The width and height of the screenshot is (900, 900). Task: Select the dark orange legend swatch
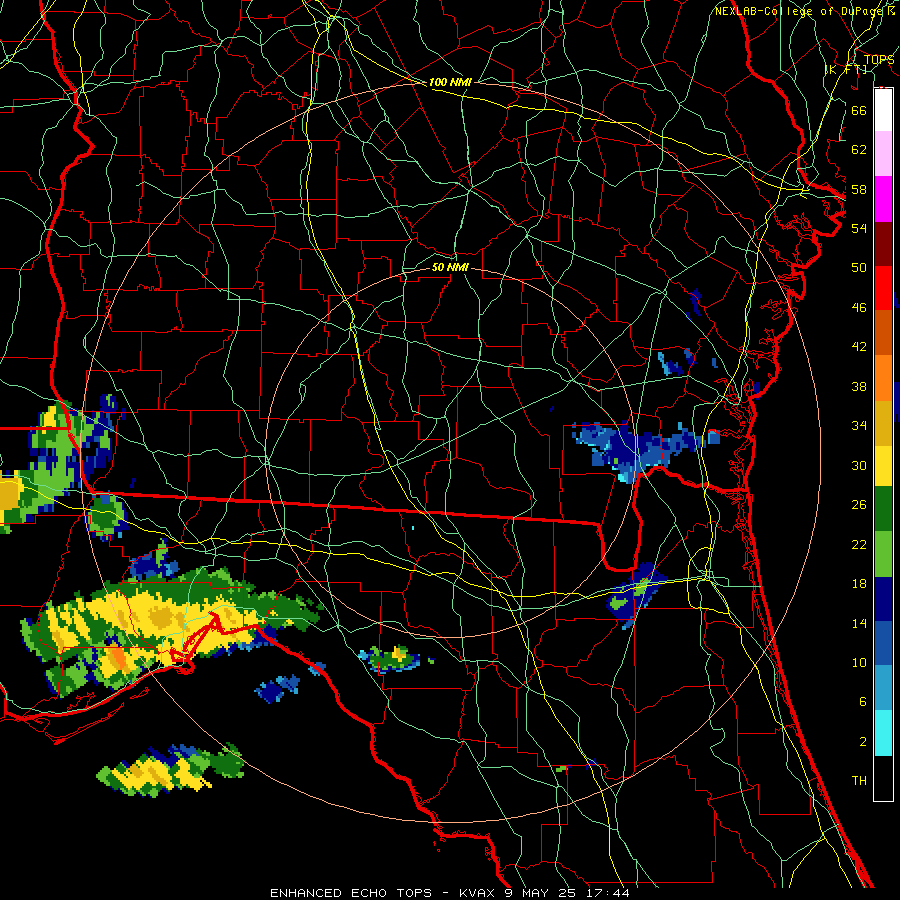click(883, 332)
